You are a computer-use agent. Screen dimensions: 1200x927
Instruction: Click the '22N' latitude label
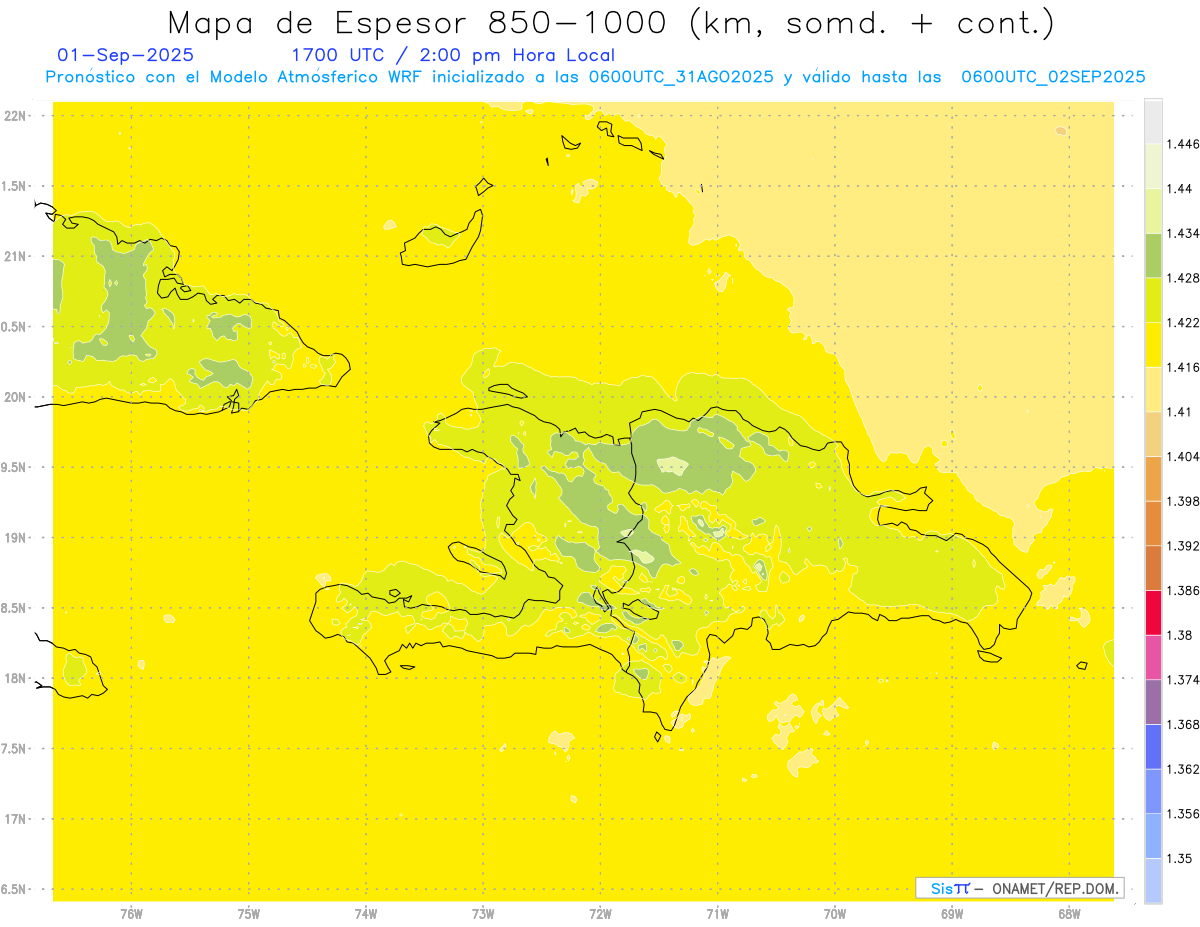pyautogui.click(x=17, y=116)
